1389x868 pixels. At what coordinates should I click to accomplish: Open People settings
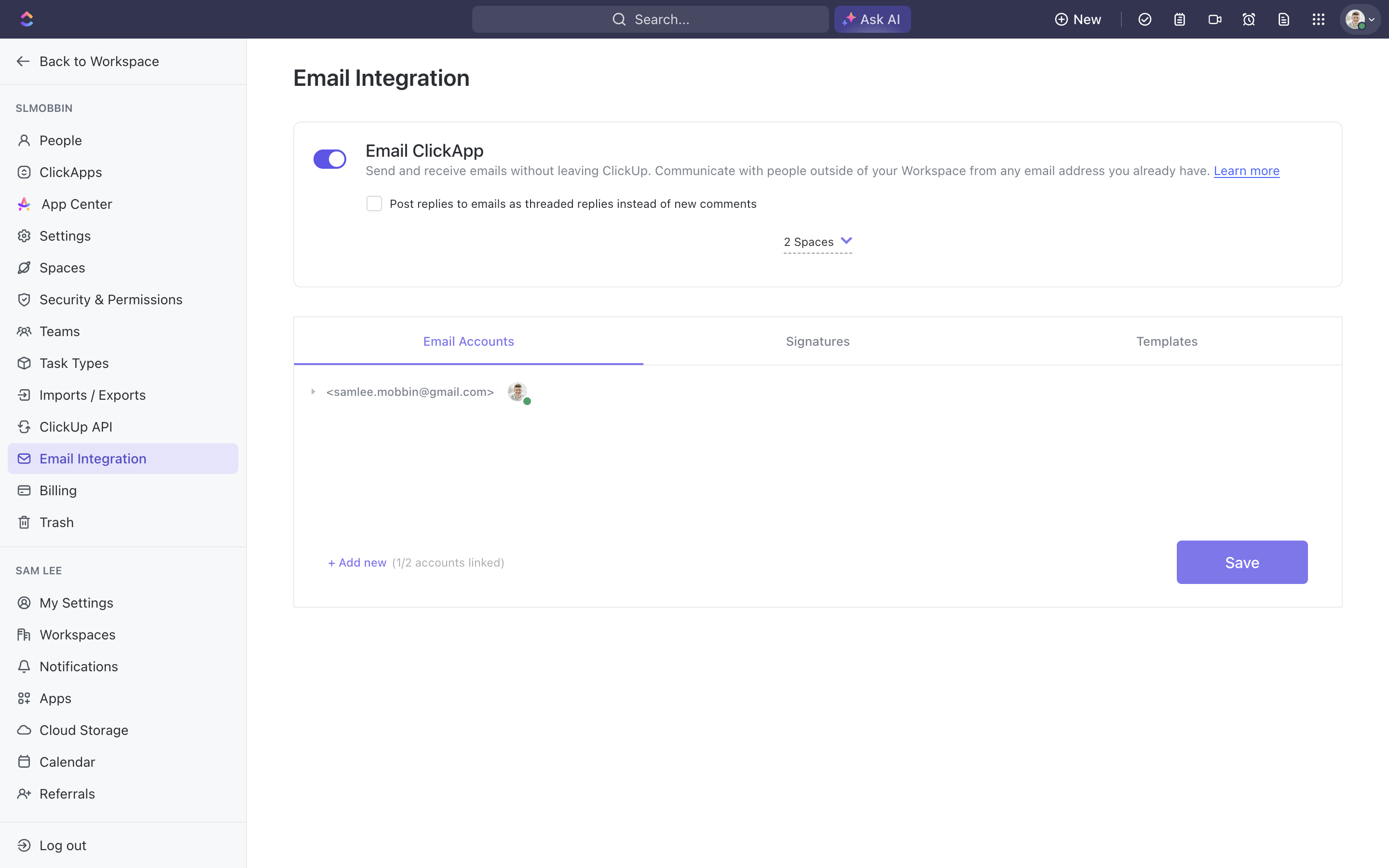(x=123, y=141)
